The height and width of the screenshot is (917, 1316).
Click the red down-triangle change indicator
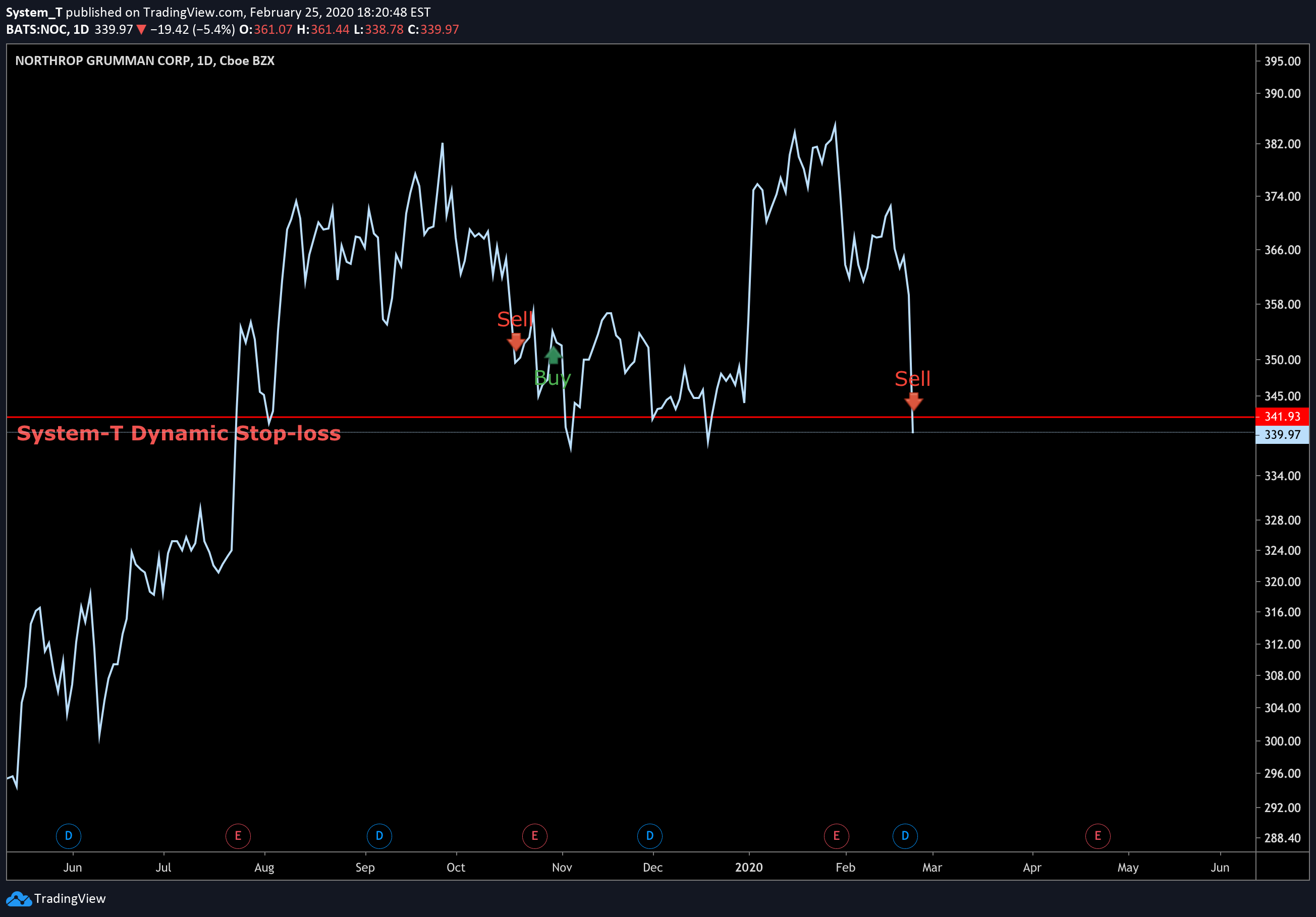[x=141, y=30]
